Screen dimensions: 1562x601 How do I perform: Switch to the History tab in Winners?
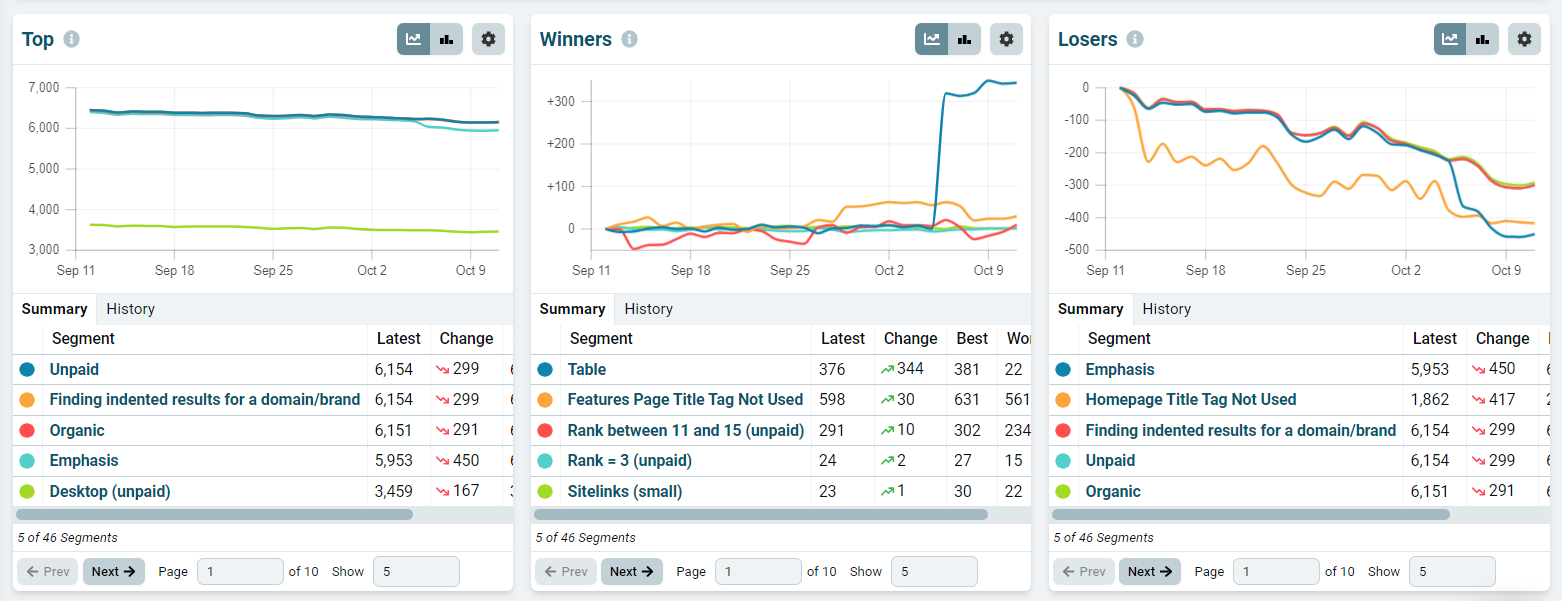[648, 308]
